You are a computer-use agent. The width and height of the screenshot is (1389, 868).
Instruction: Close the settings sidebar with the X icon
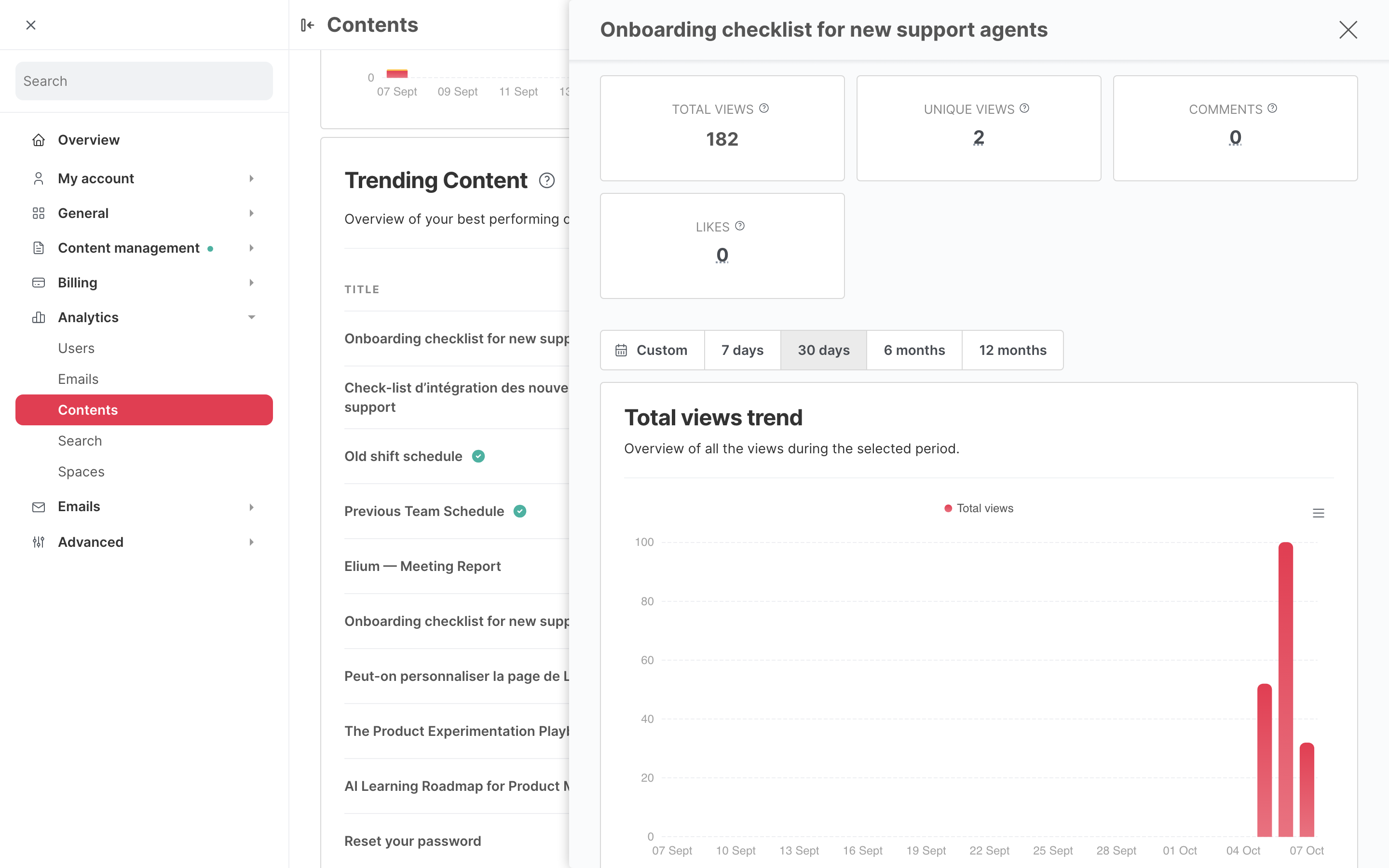pos(31,25)
